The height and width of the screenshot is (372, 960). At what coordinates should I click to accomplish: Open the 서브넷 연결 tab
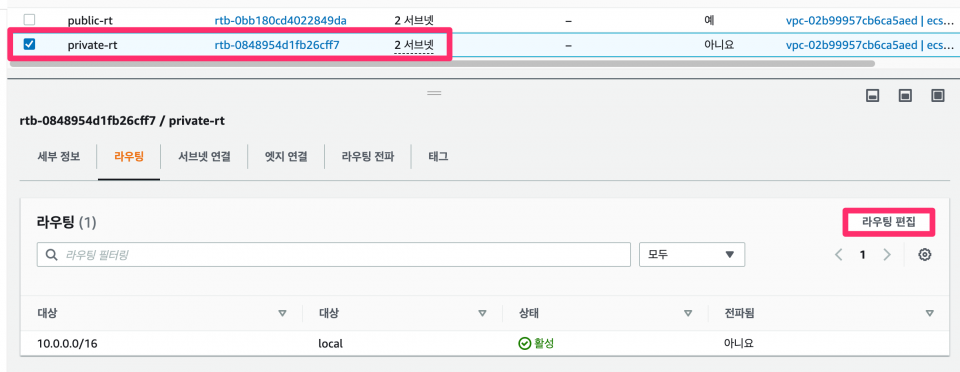[204, 156]
